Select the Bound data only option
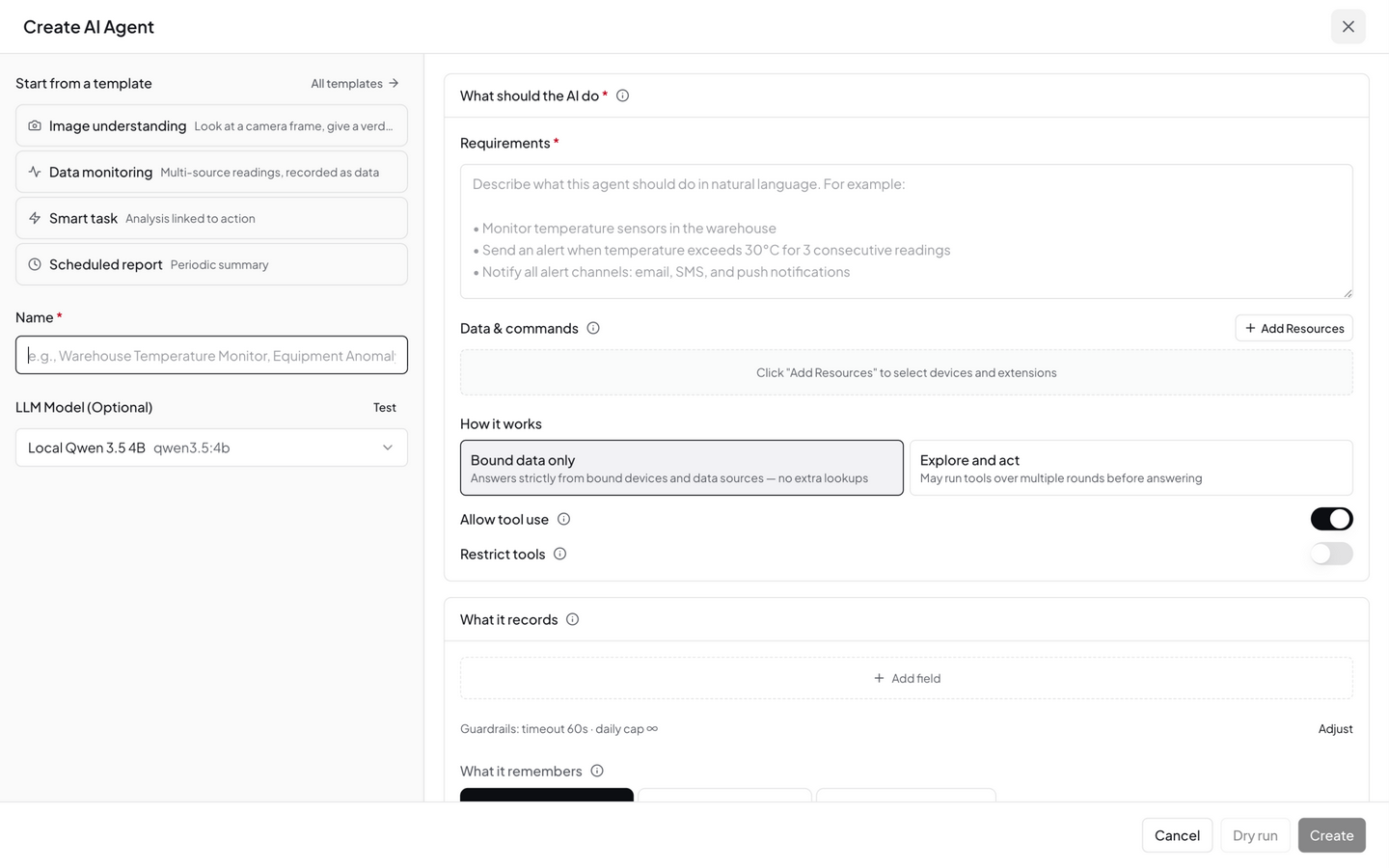The width and height of the screenshot is (1389, 868). point(682,468)
